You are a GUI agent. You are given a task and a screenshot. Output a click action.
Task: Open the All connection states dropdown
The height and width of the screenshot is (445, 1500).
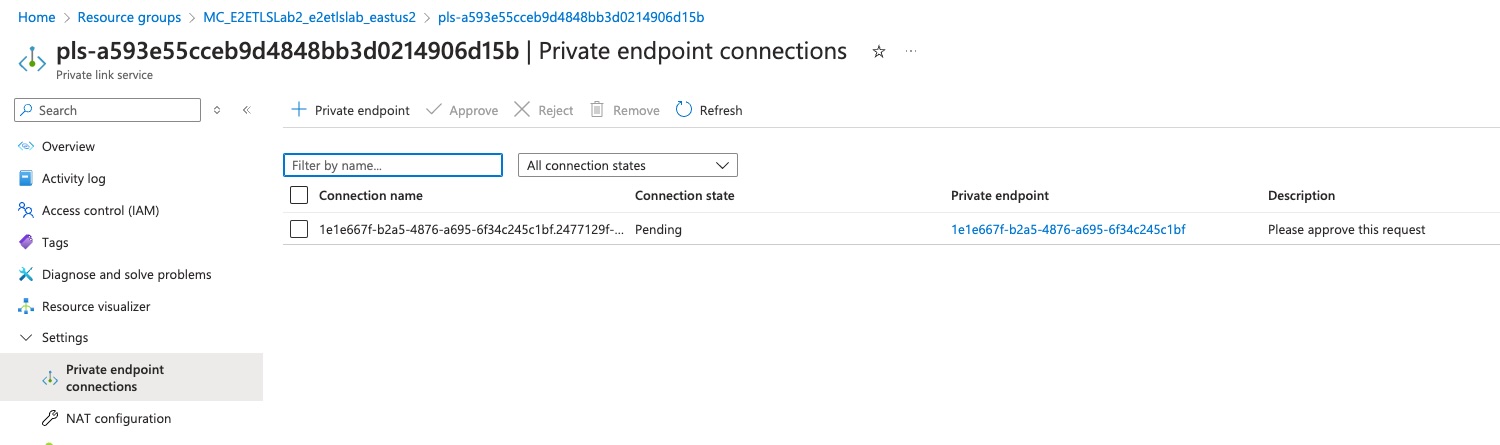[628, 165]
